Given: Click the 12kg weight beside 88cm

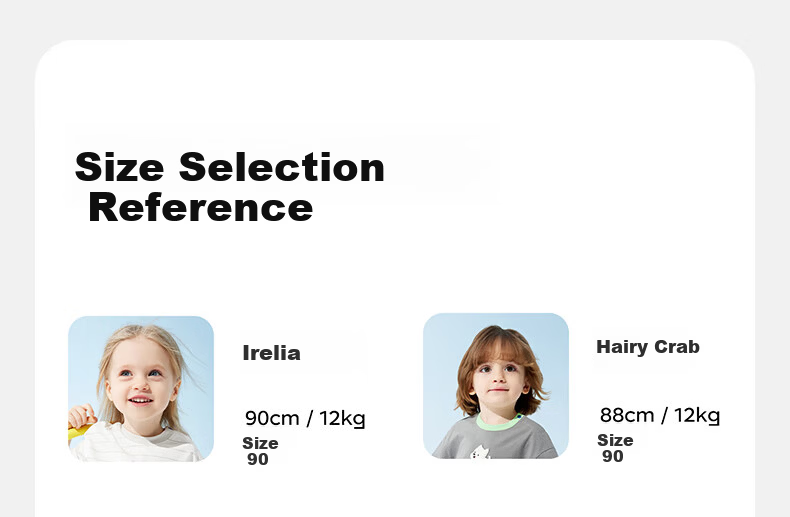Looking at the screenshot, I should (697, 415).
